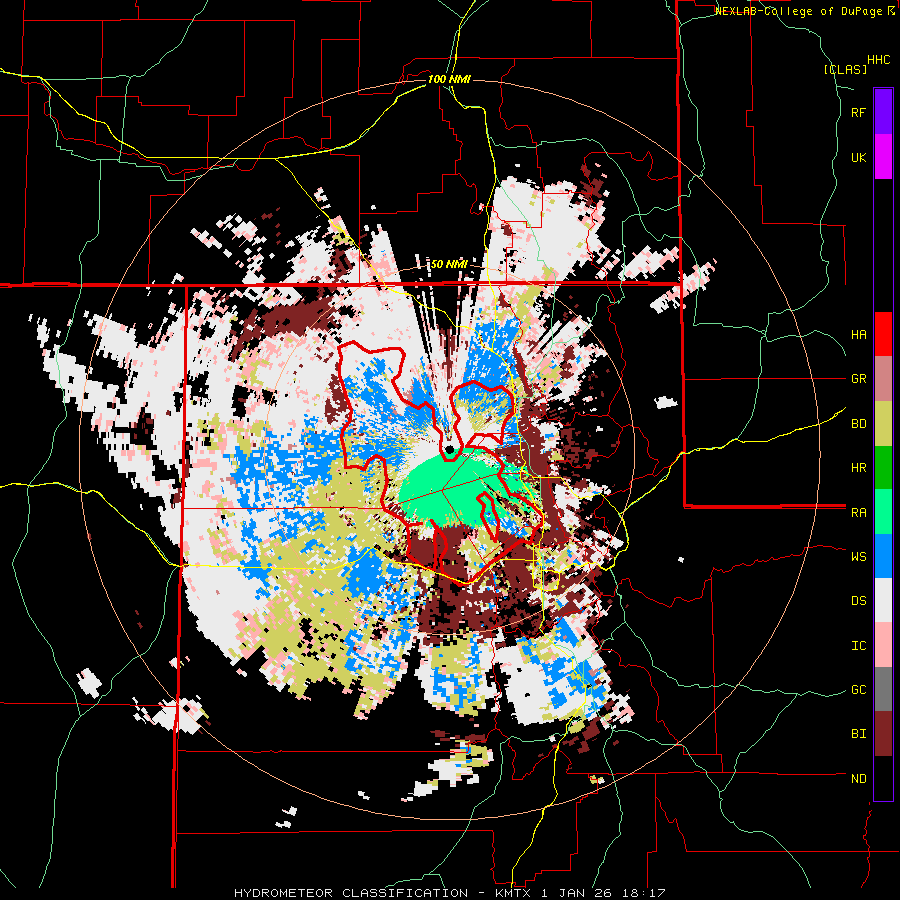The height and width of the screenshot is (900, 900).
Task: Click the HHC product code label
Action: coord(879,60)
